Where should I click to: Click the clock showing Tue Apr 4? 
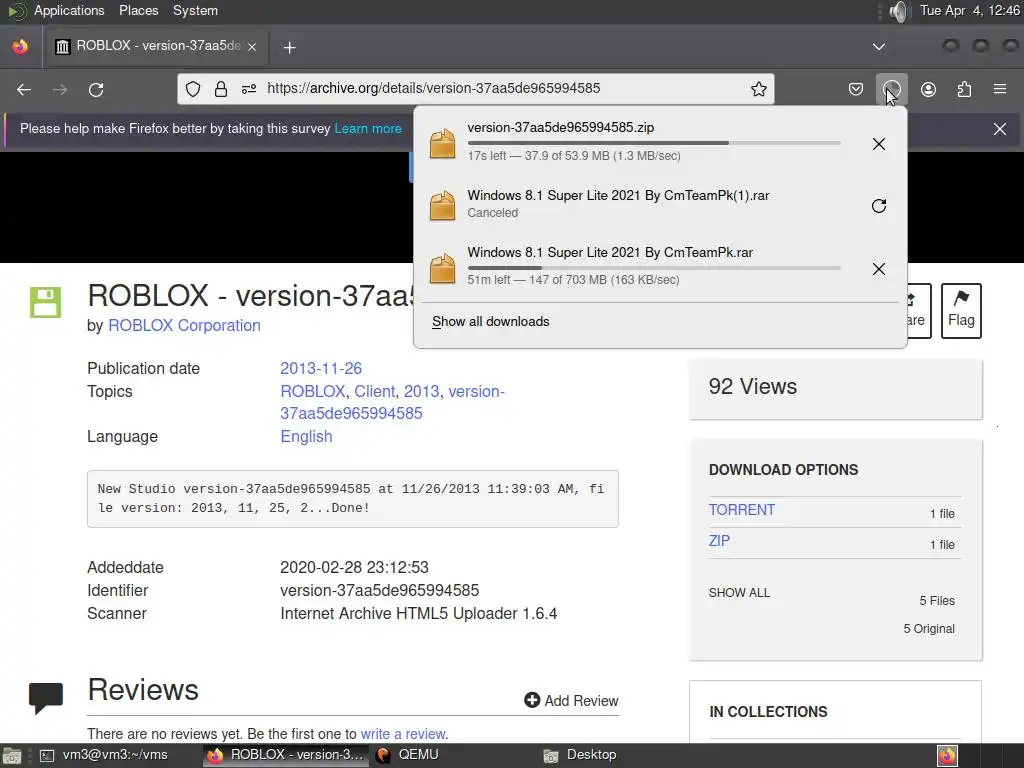click(970, 10)
